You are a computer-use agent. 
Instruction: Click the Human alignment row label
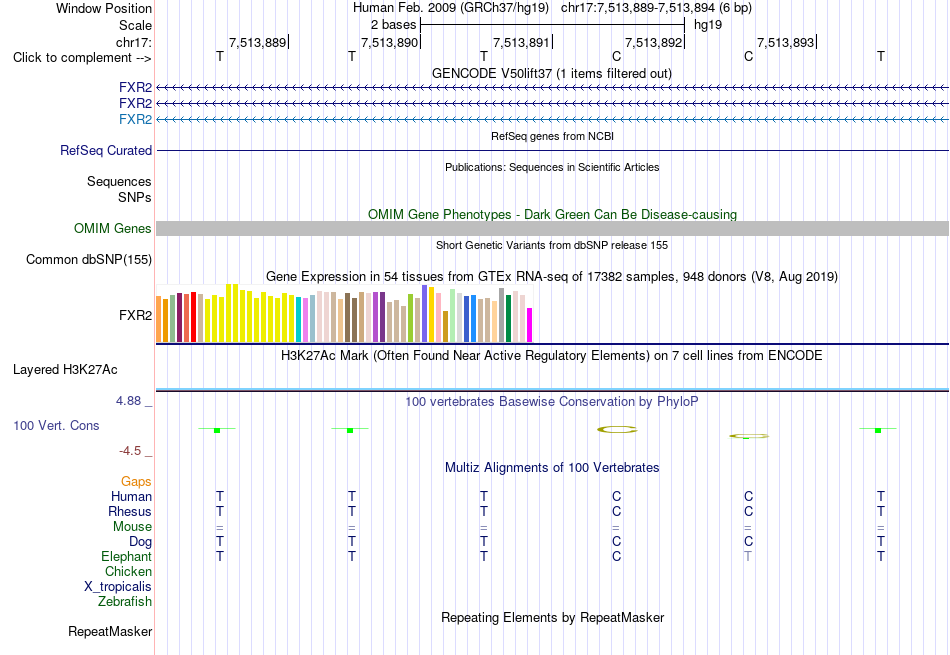click(x=131, y=497)
